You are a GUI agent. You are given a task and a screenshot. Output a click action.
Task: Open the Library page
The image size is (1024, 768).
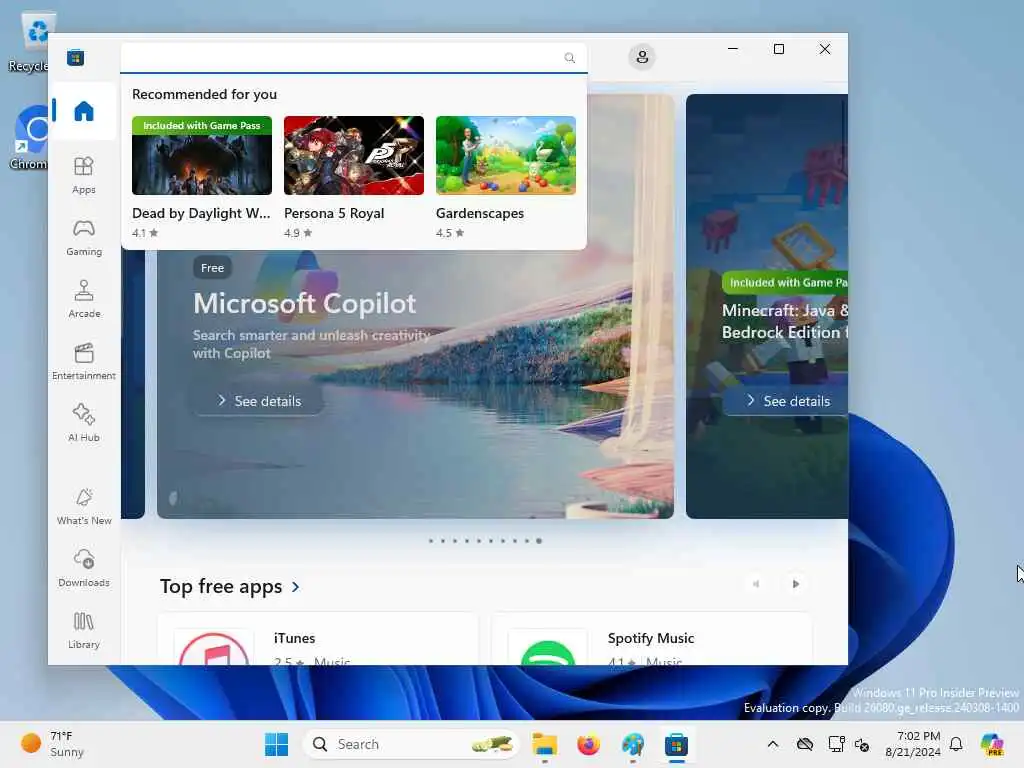click(x=84, y=630)
